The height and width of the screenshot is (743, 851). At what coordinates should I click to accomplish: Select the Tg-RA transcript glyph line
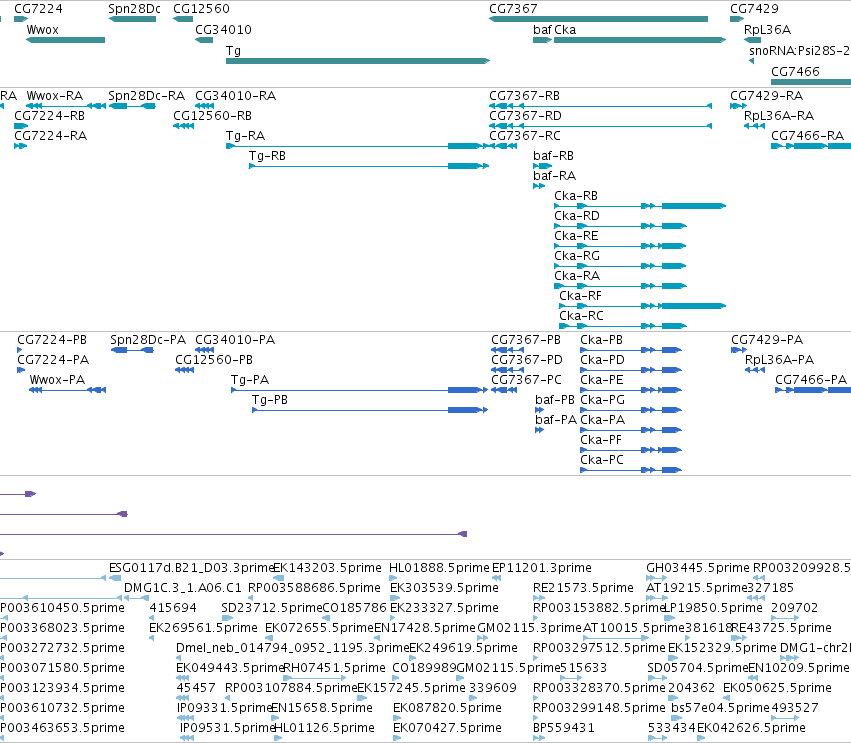point(357,146)
